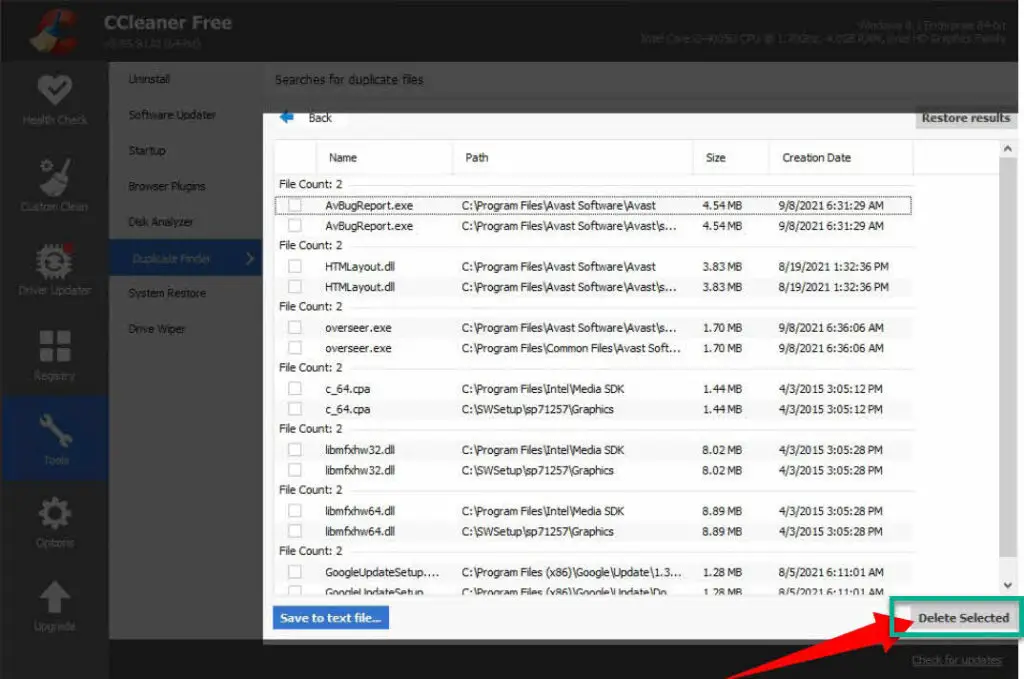The width and height of the screenshot is (1024, 679).
Task: Sort results by the Path column header
Action: coord(572,157)
